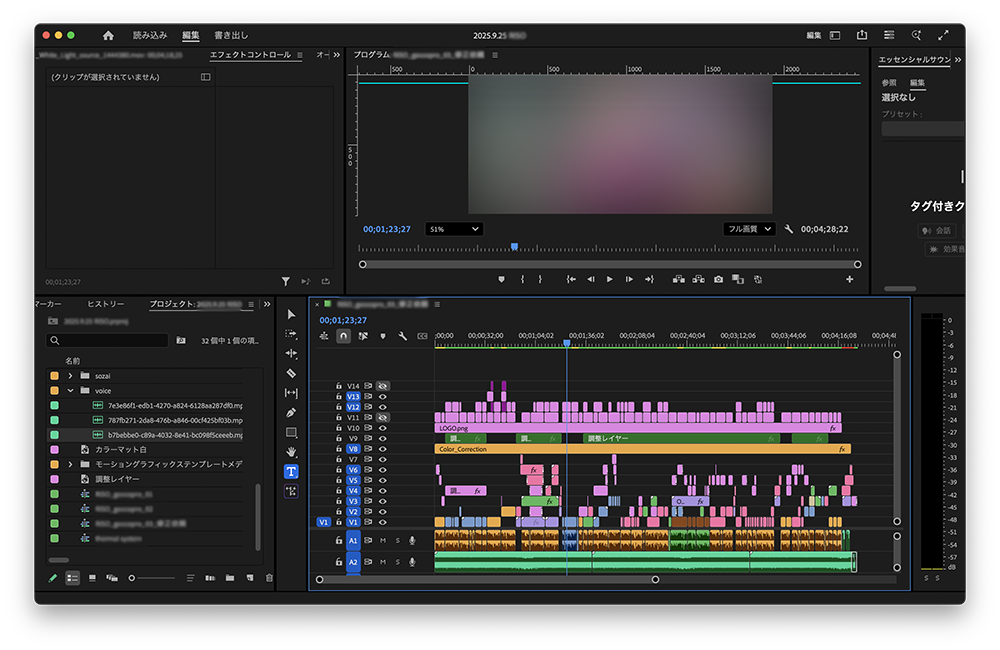The height and width of the screenshot is (650, 1000).
Task: Show hidden track V14 with eye toggle
Action: pos(383,386)
